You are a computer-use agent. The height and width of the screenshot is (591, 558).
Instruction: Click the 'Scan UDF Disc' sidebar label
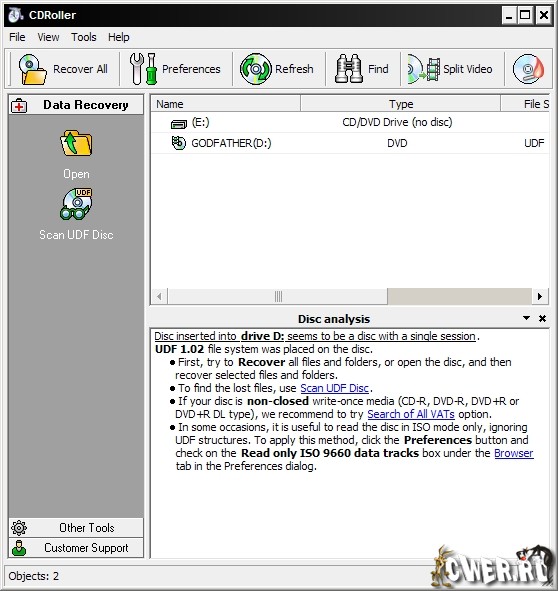coord(76,235)
